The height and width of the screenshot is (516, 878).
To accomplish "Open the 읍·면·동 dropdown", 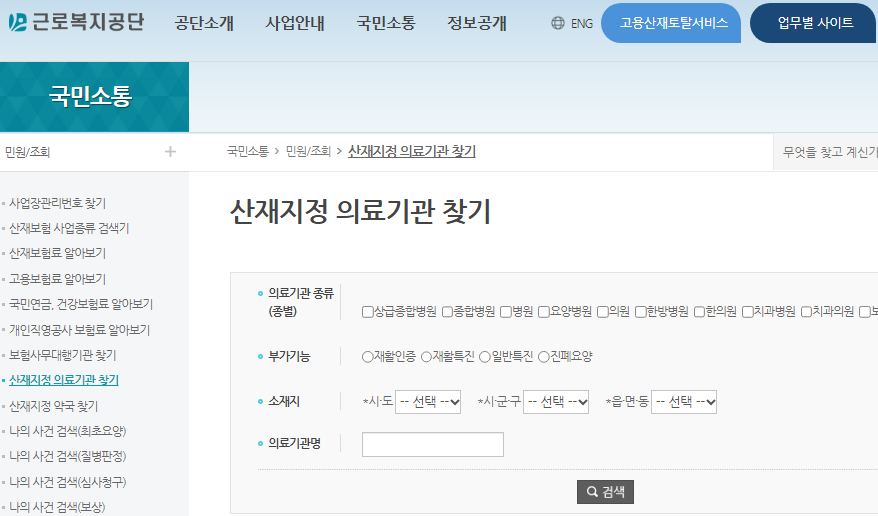I will (x=684, y=402).
